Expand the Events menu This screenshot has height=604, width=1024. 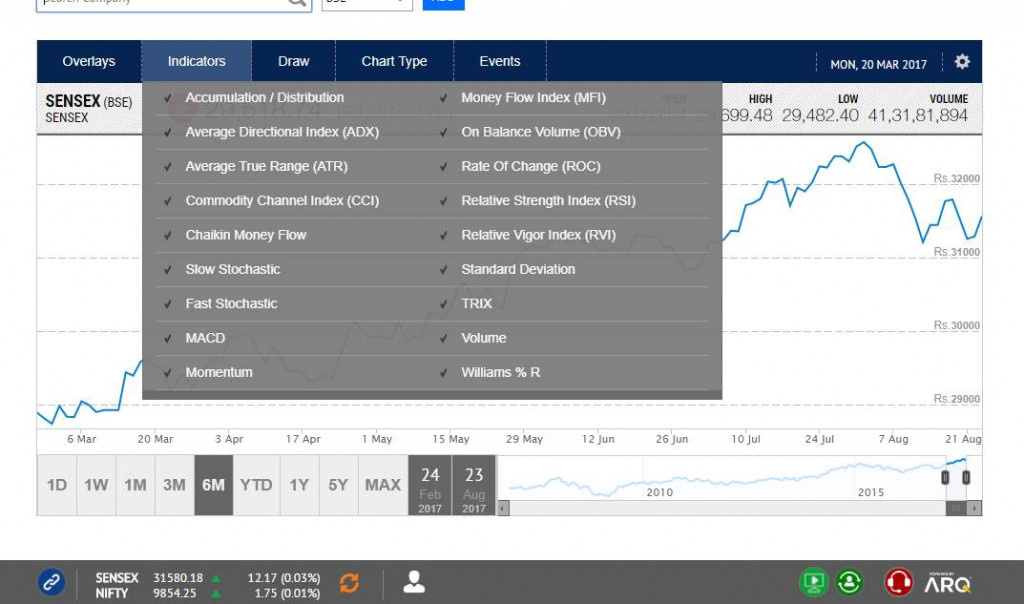pyautogui.click(x=500, y=62)
